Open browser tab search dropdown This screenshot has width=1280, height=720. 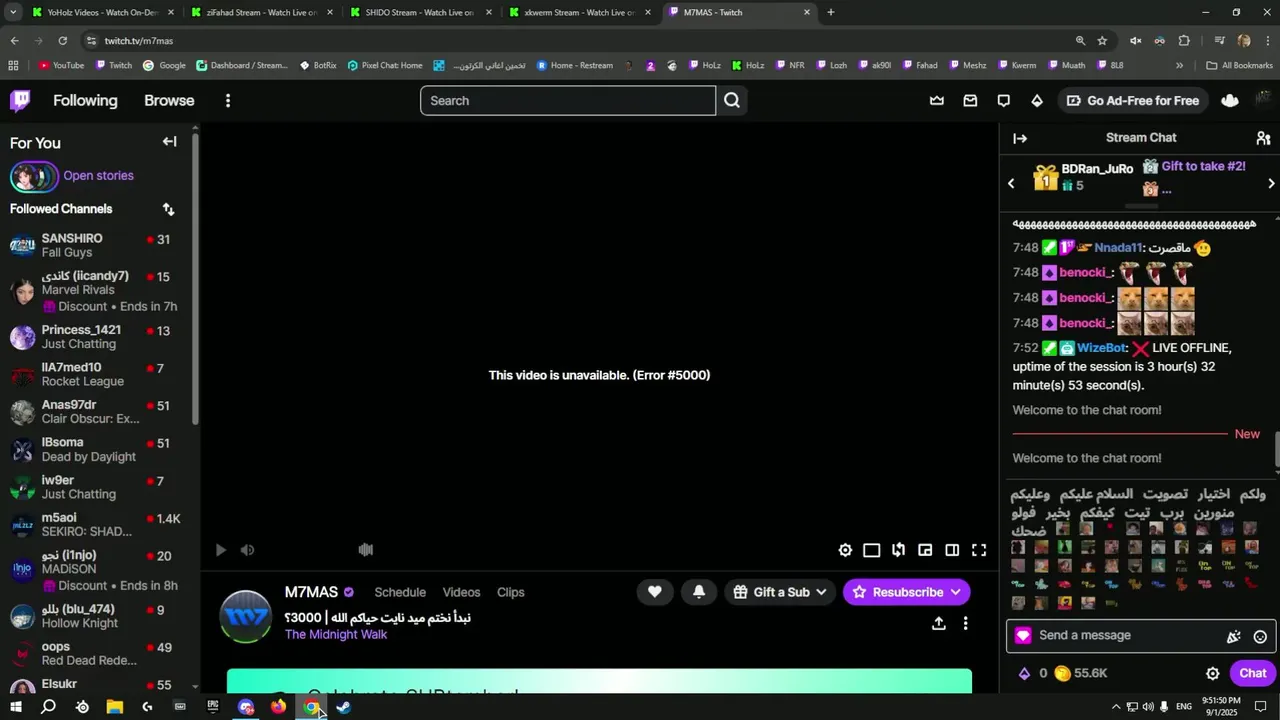13,12
